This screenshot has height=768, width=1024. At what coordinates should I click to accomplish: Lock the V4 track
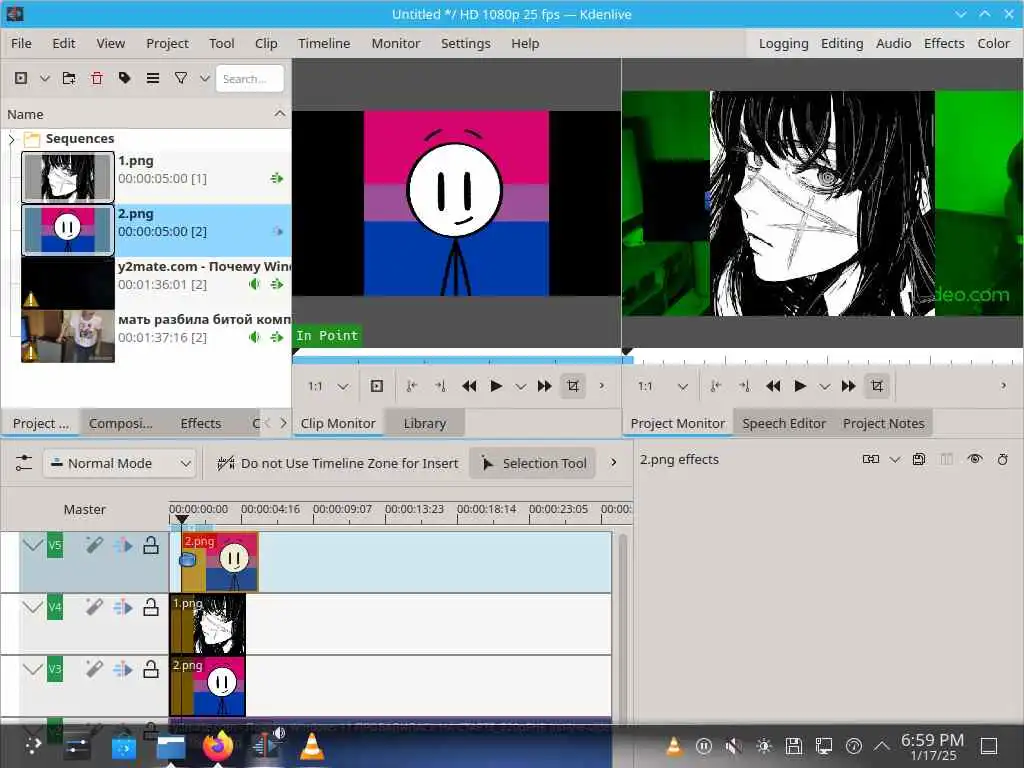[x=151, y=607]
